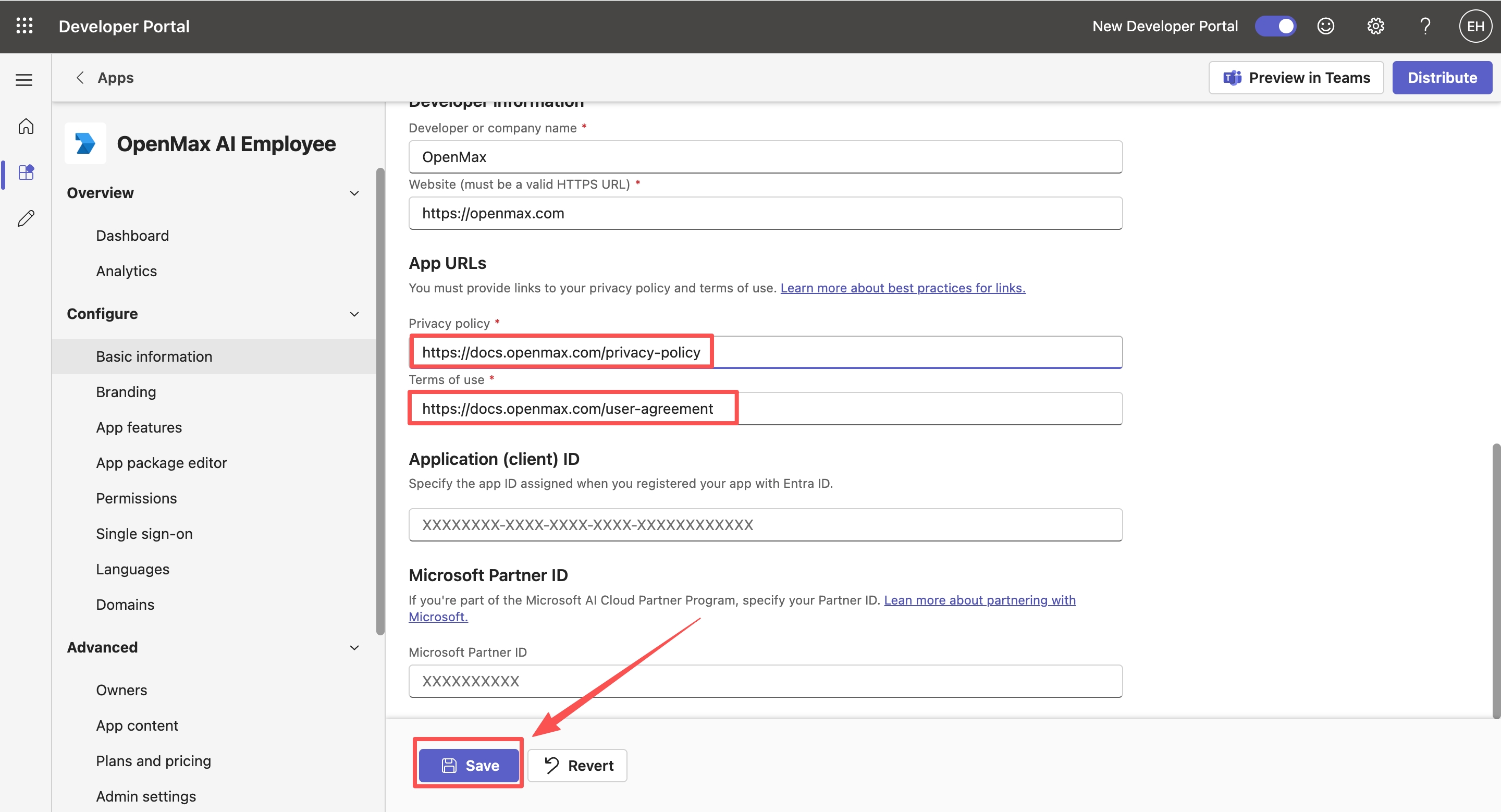
Task: Open Single sign-on settings
Action: [144, 534]
